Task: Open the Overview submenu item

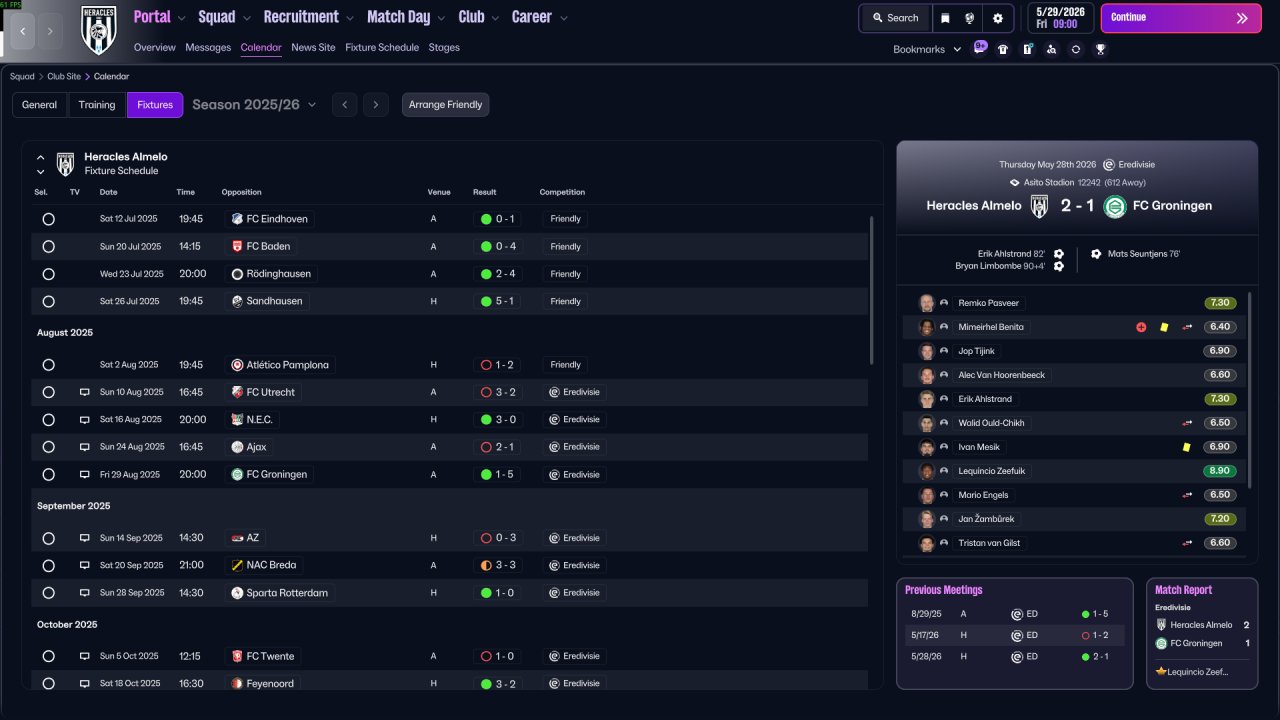Action: 154,47
